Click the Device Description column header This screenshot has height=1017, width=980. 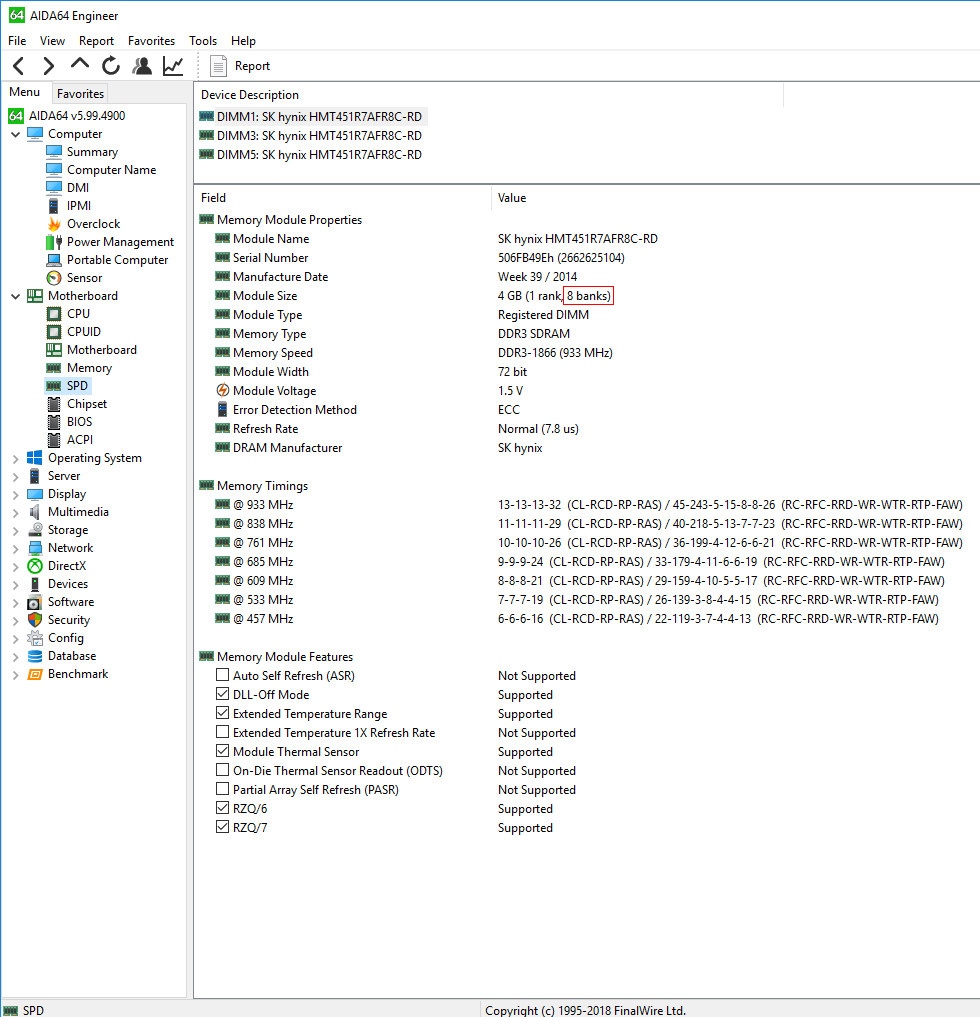tap(489, 95)
